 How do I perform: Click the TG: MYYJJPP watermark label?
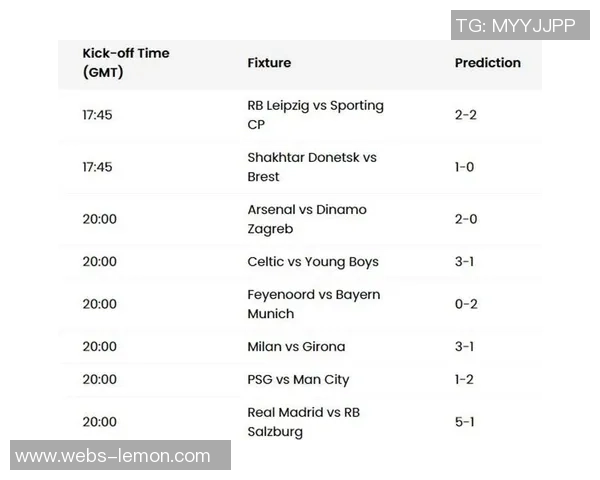tap(515, 26)
